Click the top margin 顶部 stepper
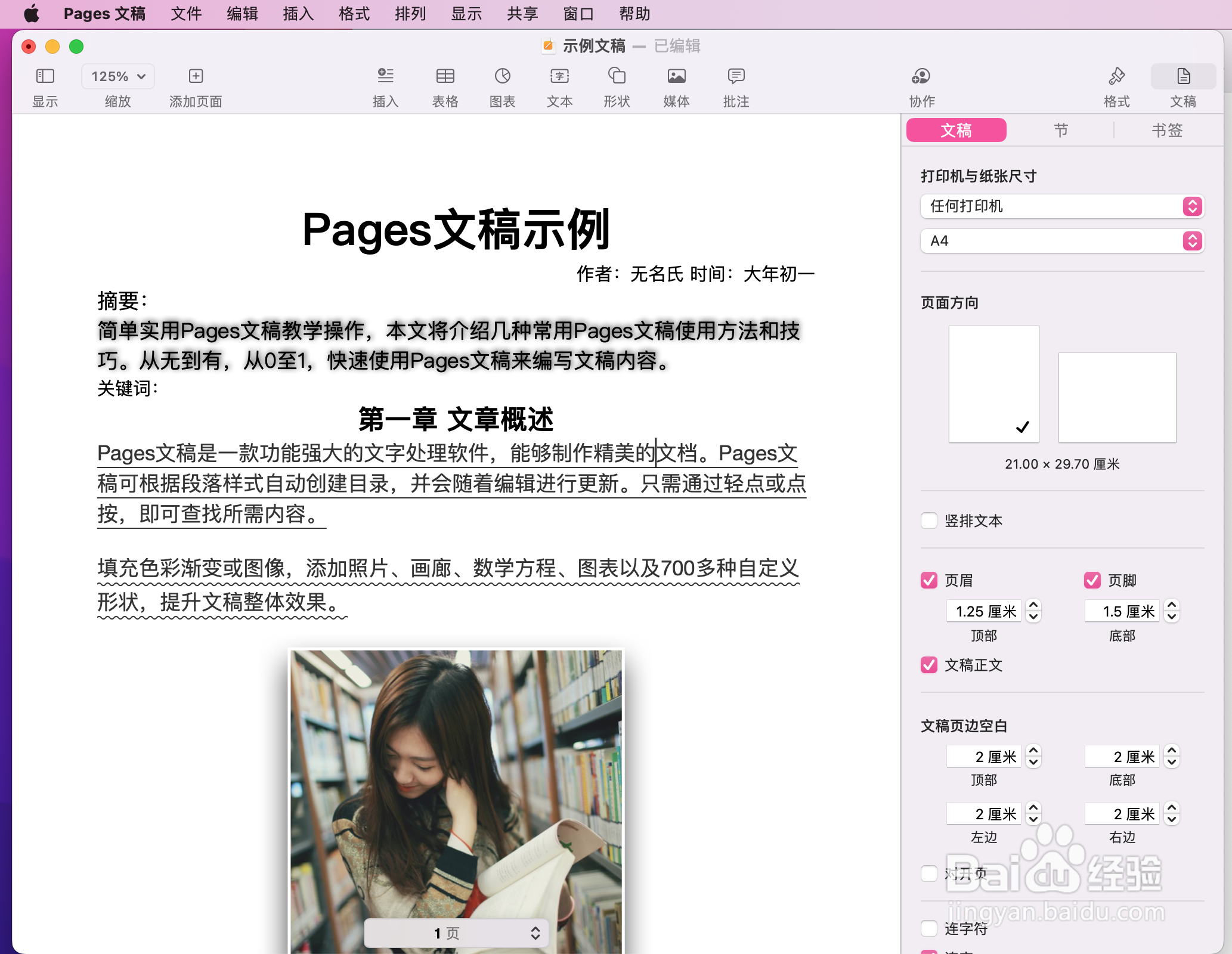 [x=1033, y=757]
